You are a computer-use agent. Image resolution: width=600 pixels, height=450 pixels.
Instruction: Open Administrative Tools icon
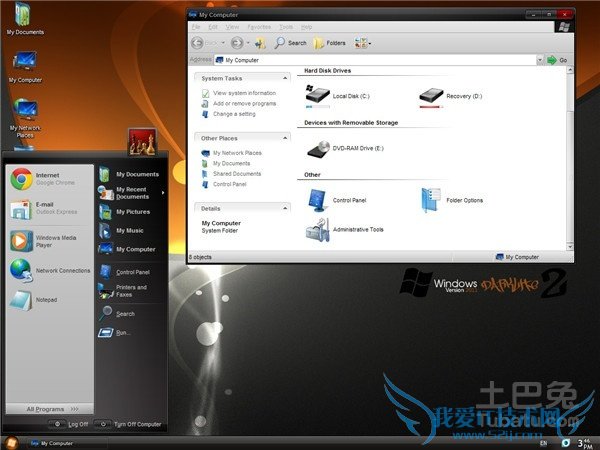coord(318,230)
